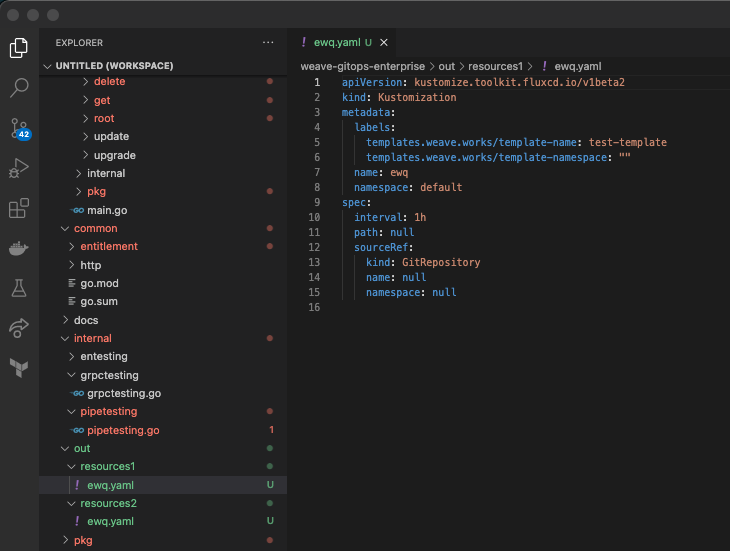This screenshot has height=551, width=730.
Task: Open the Explorer view in activity bar
Action: click(x=19, y=48)
